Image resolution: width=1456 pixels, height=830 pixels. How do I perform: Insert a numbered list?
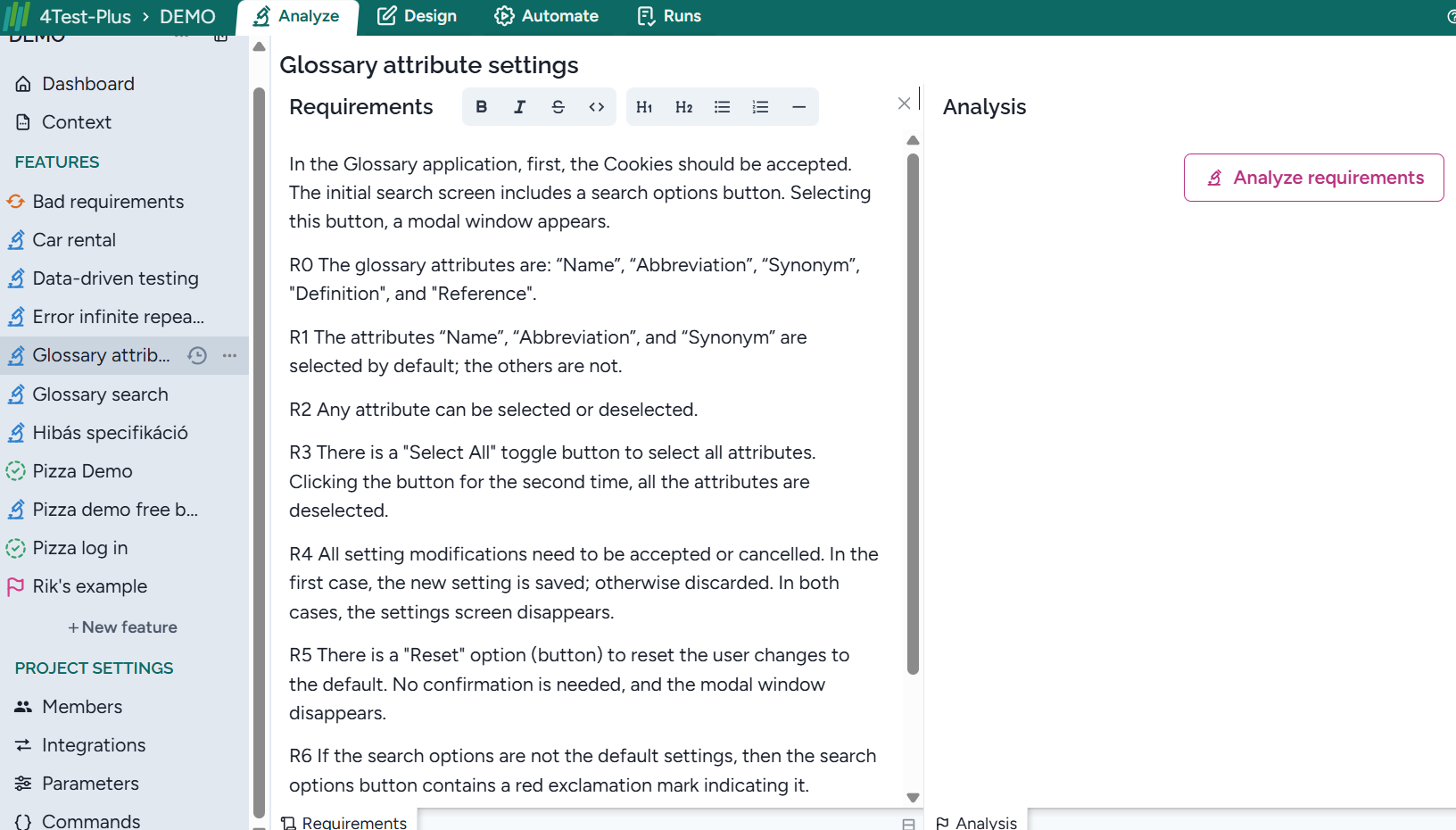pyautogui.click(x=760, y=107)
